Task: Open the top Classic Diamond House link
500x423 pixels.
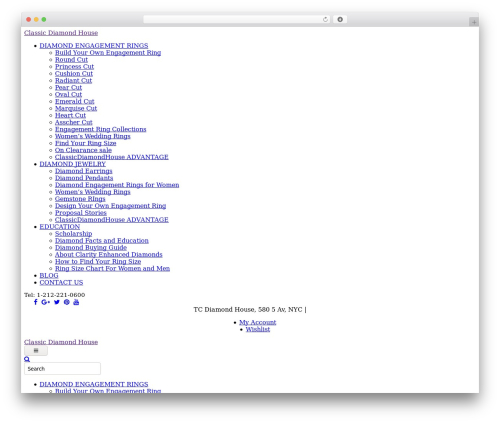Action: tap(61, 33)
